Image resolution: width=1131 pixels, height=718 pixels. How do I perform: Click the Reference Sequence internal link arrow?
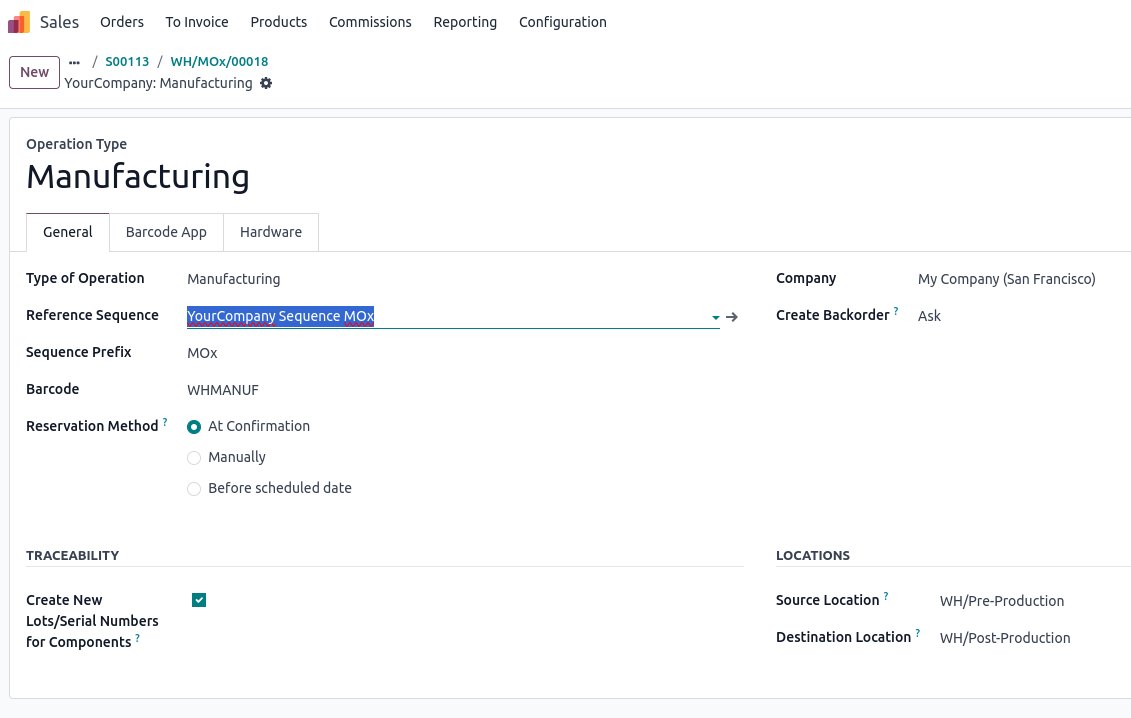[732, 317]
